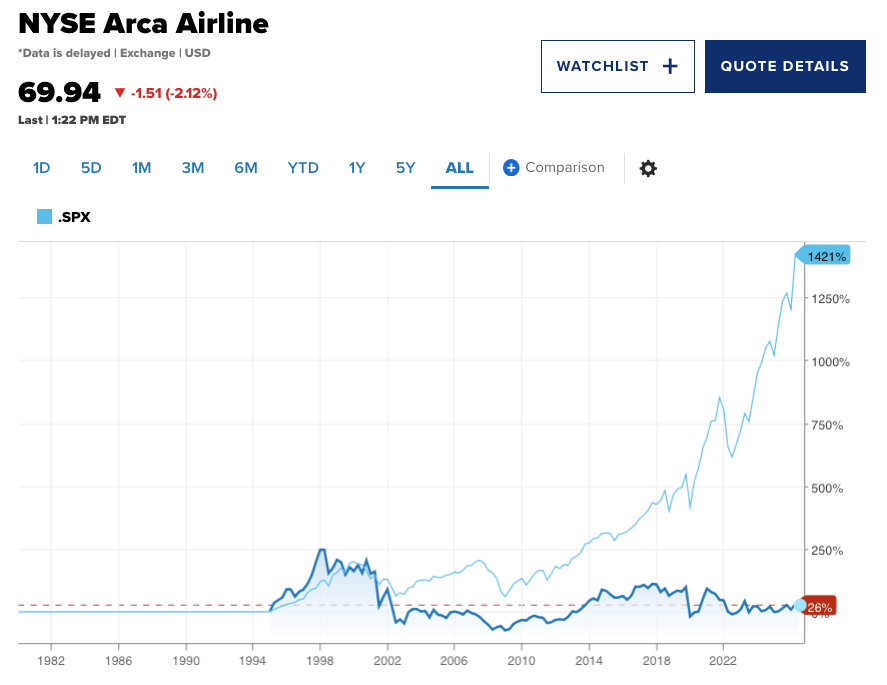The image size is (887, 685).
Task: Show the 5Y chart range
Action: point(406,168)
